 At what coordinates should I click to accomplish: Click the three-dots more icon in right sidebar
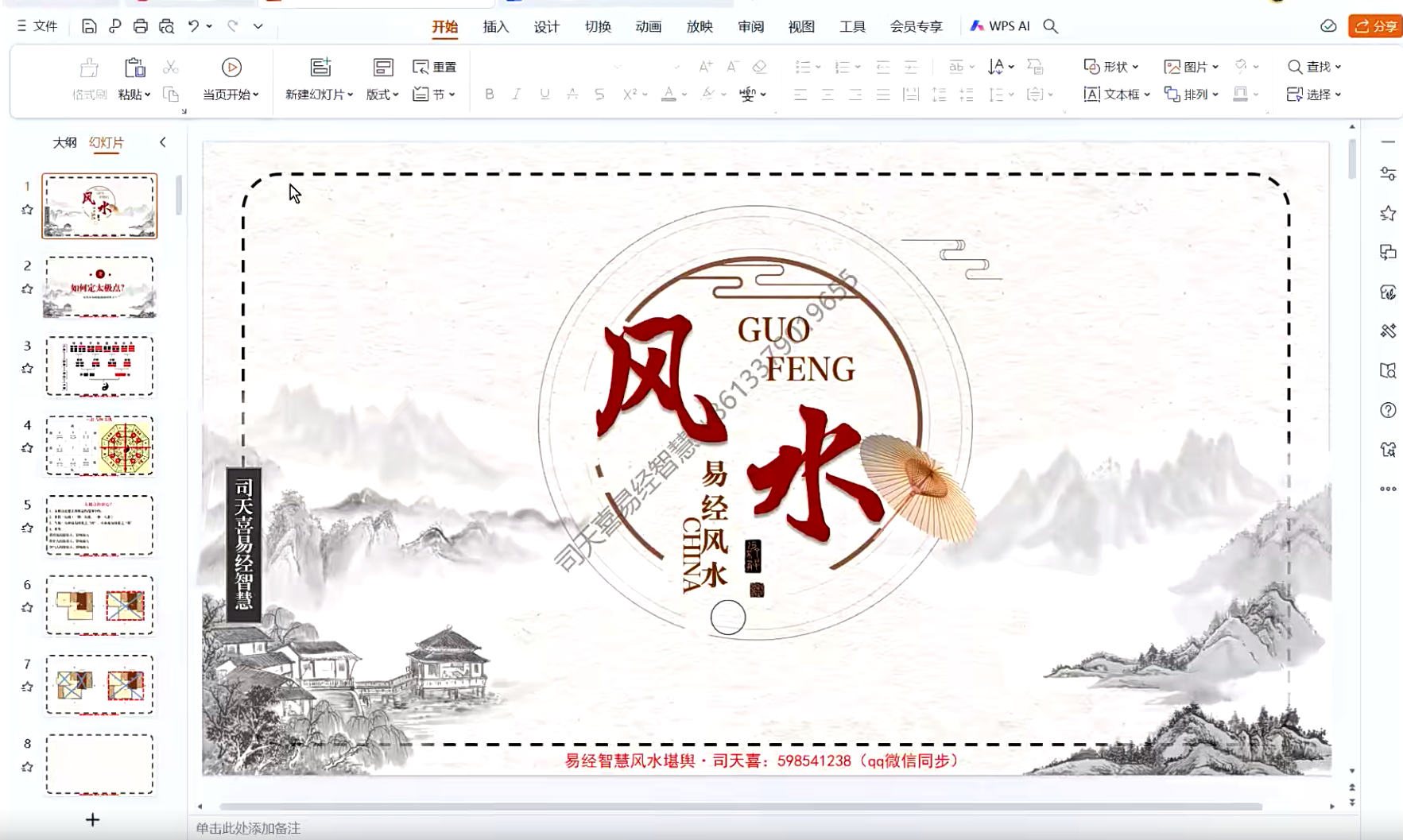coord(1388,489)
